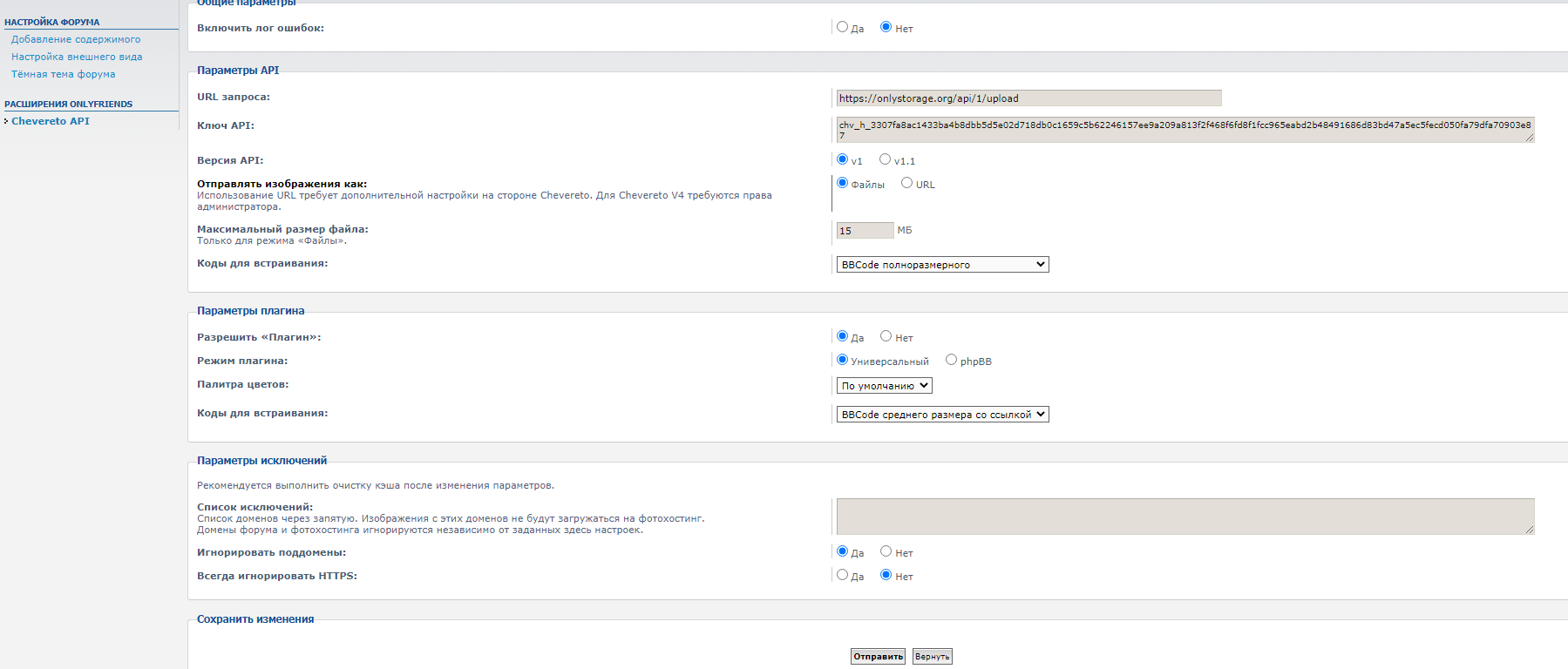Screen dimensions: 1568x669
Task: Select 'Нет' for Всегда игнорировать HTTPS
Action: (x=886, y=575)
